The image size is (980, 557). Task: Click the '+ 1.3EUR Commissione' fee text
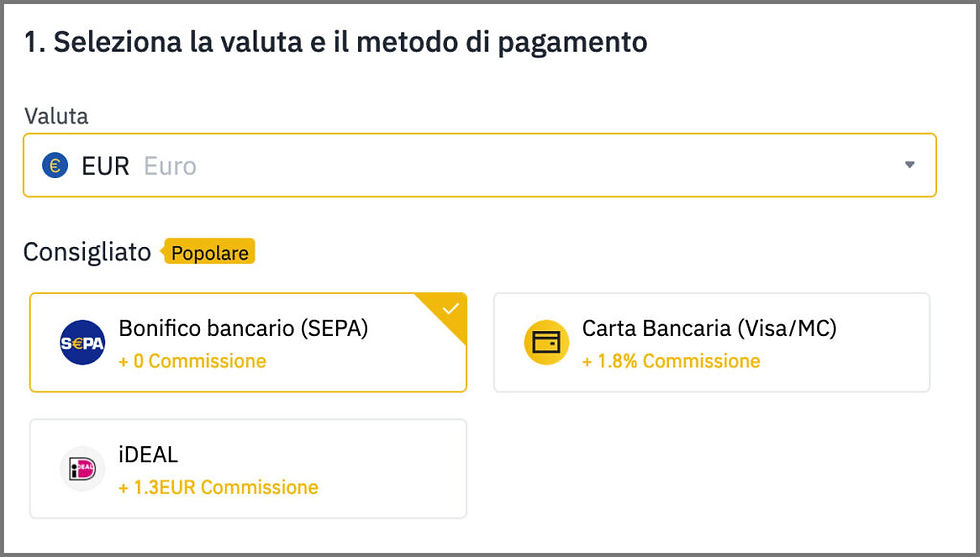[218, 487]
